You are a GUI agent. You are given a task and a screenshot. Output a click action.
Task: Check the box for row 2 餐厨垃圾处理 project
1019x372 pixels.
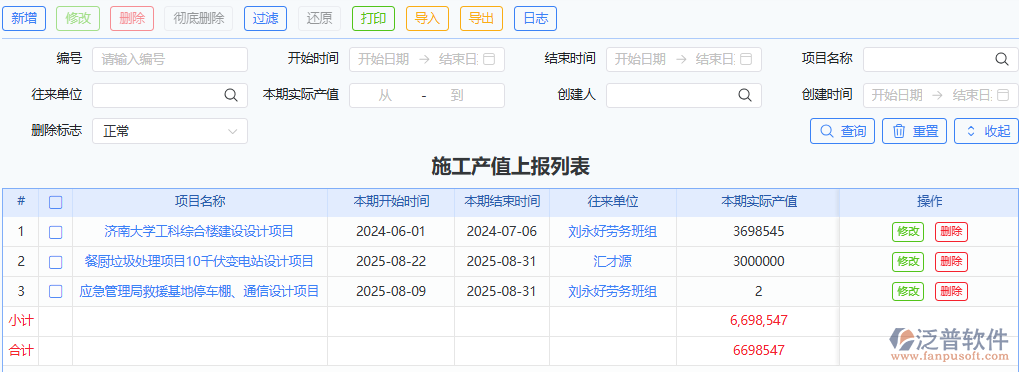[x=56, y=262]
